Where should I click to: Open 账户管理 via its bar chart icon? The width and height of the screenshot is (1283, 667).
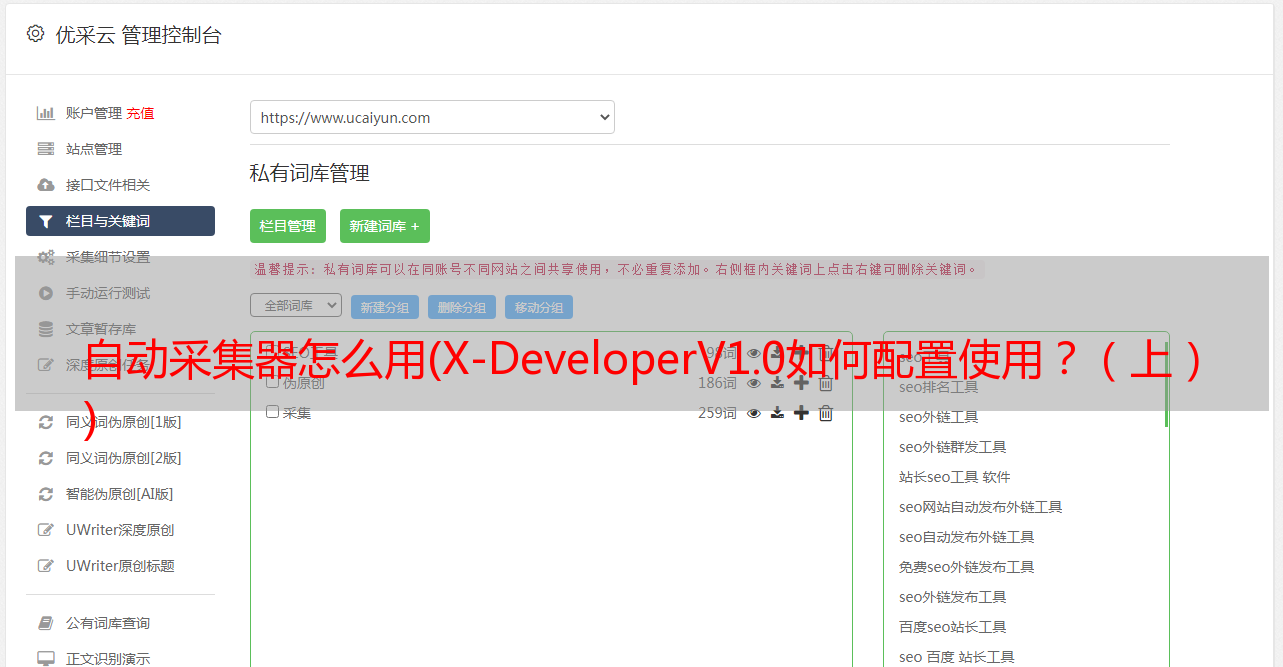coord(45,113)
